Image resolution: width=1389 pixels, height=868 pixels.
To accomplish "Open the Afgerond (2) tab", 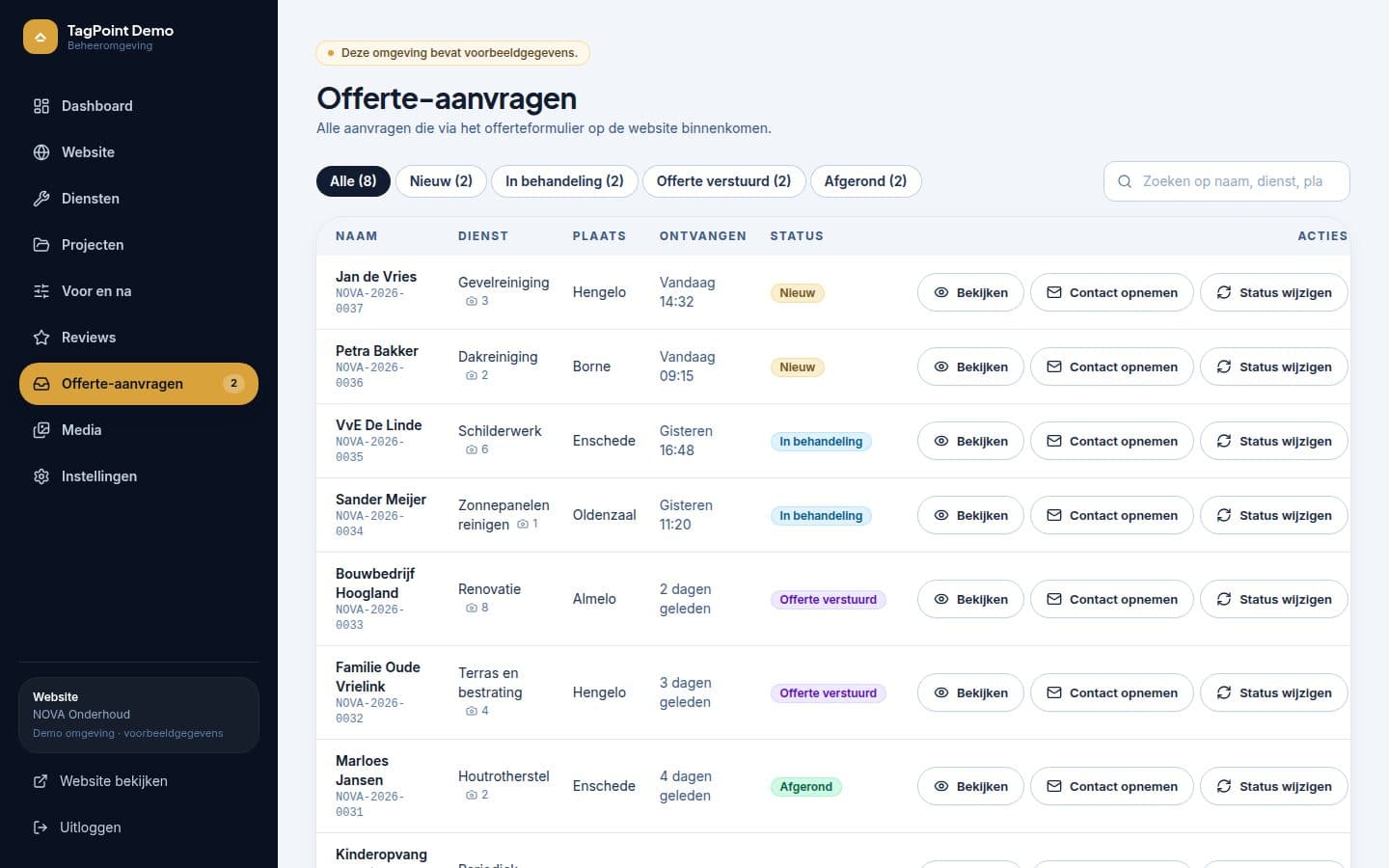I will pos(865,181).
